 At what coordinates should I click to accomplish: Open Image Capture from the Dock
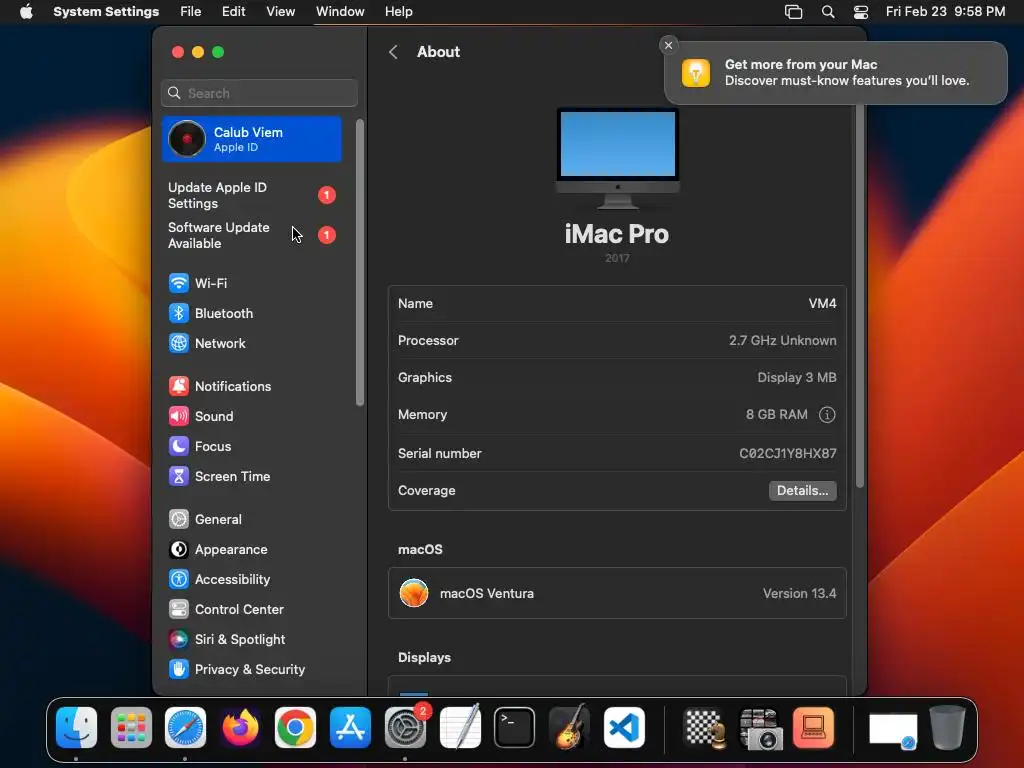(760, 727)
